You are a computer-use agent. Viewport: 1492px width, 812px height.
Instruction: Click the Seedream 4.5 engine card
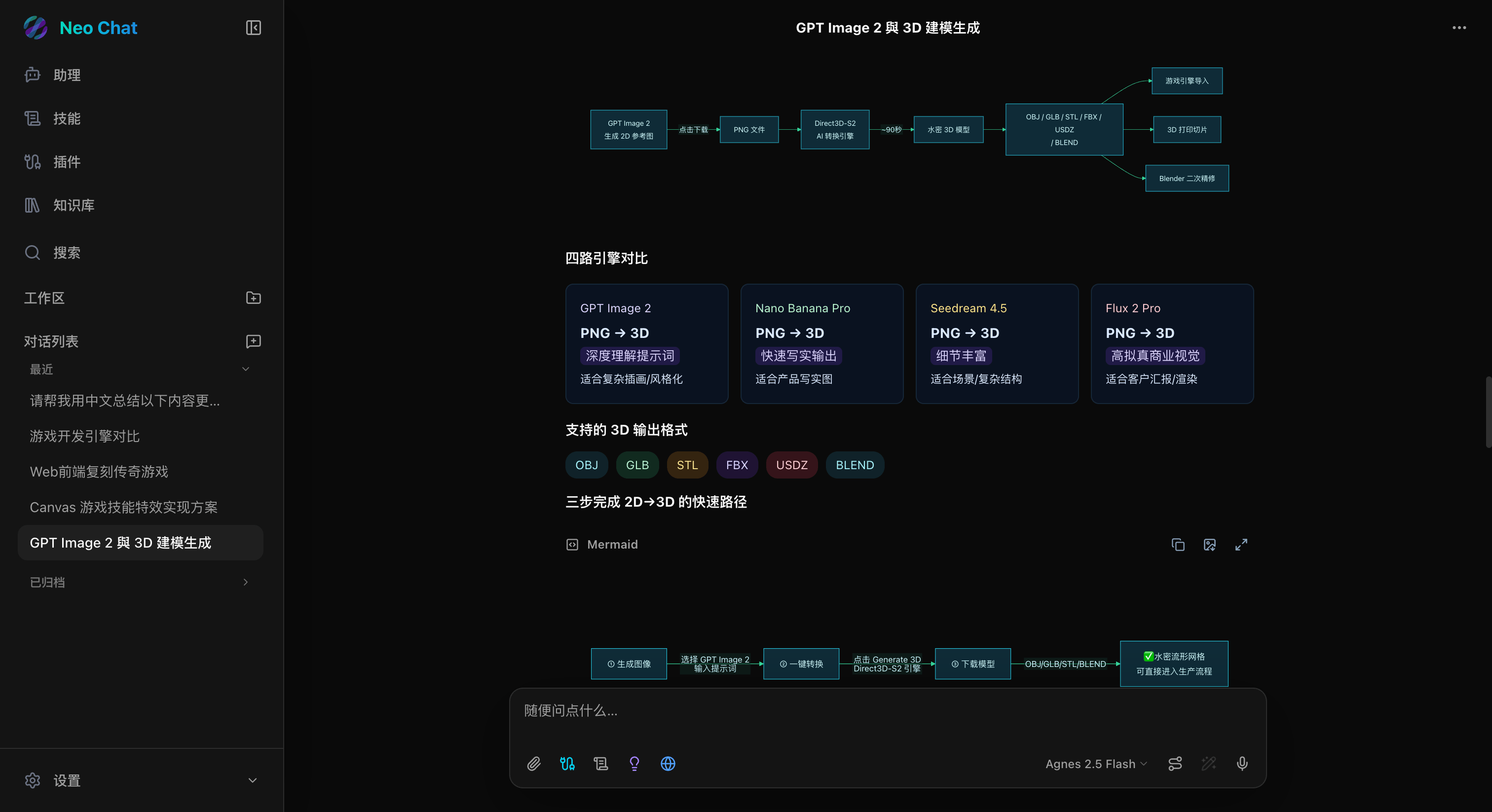[996, 343]
